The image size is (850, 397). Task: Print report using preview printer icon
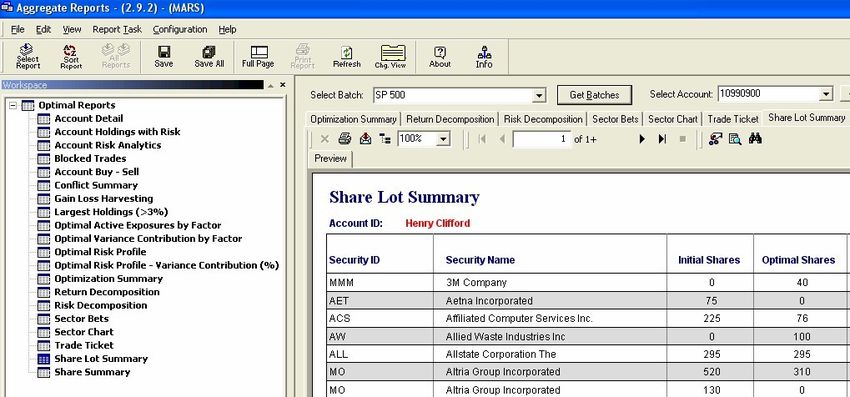pos(345,139)
